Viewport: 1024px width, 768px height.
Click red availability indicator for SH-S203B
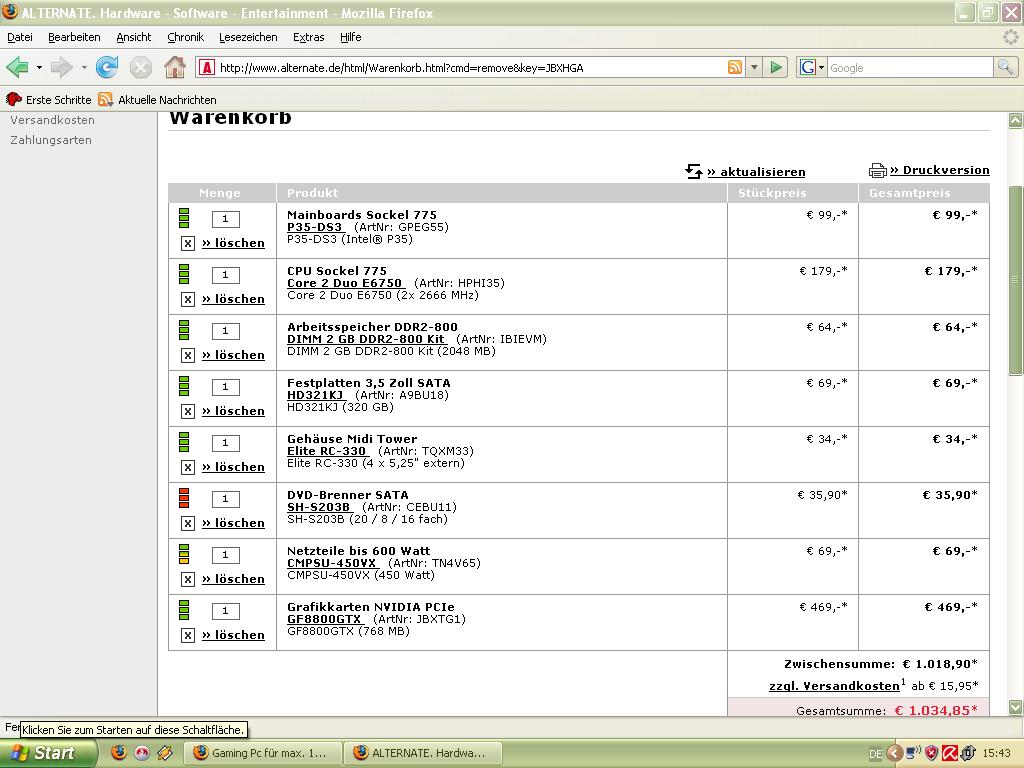[x=184, y=498]
